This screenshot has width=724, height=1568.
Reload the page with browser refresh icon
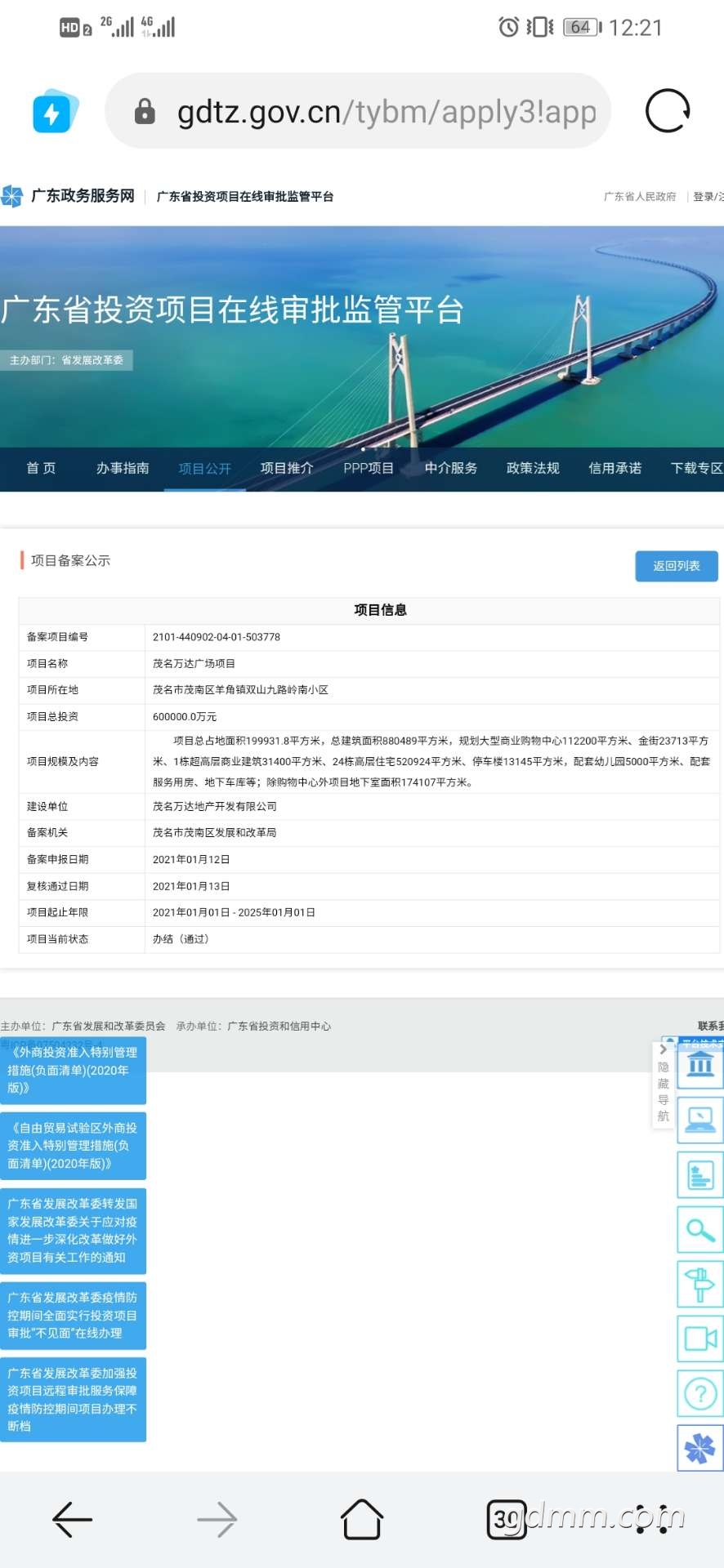point(668,111)
